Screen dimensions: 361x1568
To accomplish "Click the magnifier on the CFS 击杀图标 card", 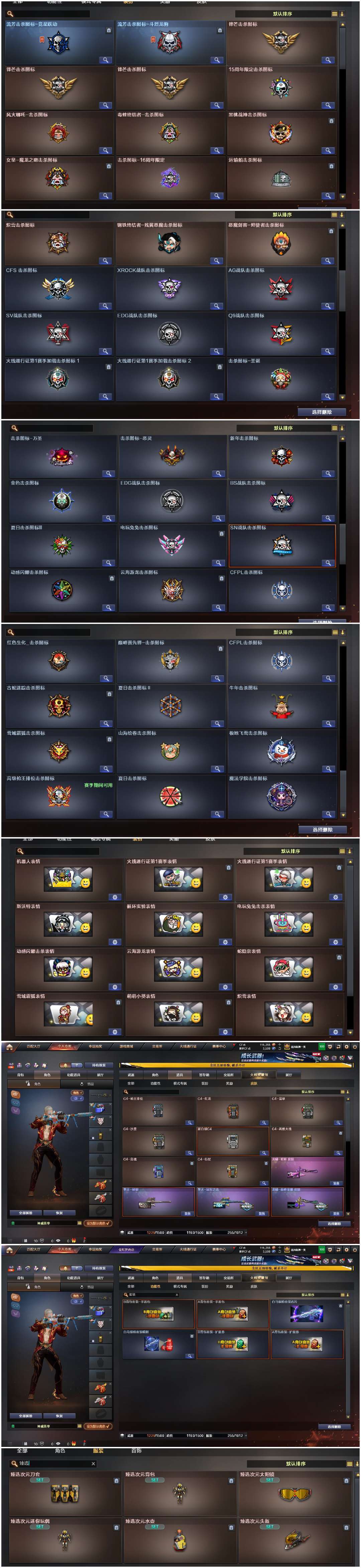I will 105,306.
